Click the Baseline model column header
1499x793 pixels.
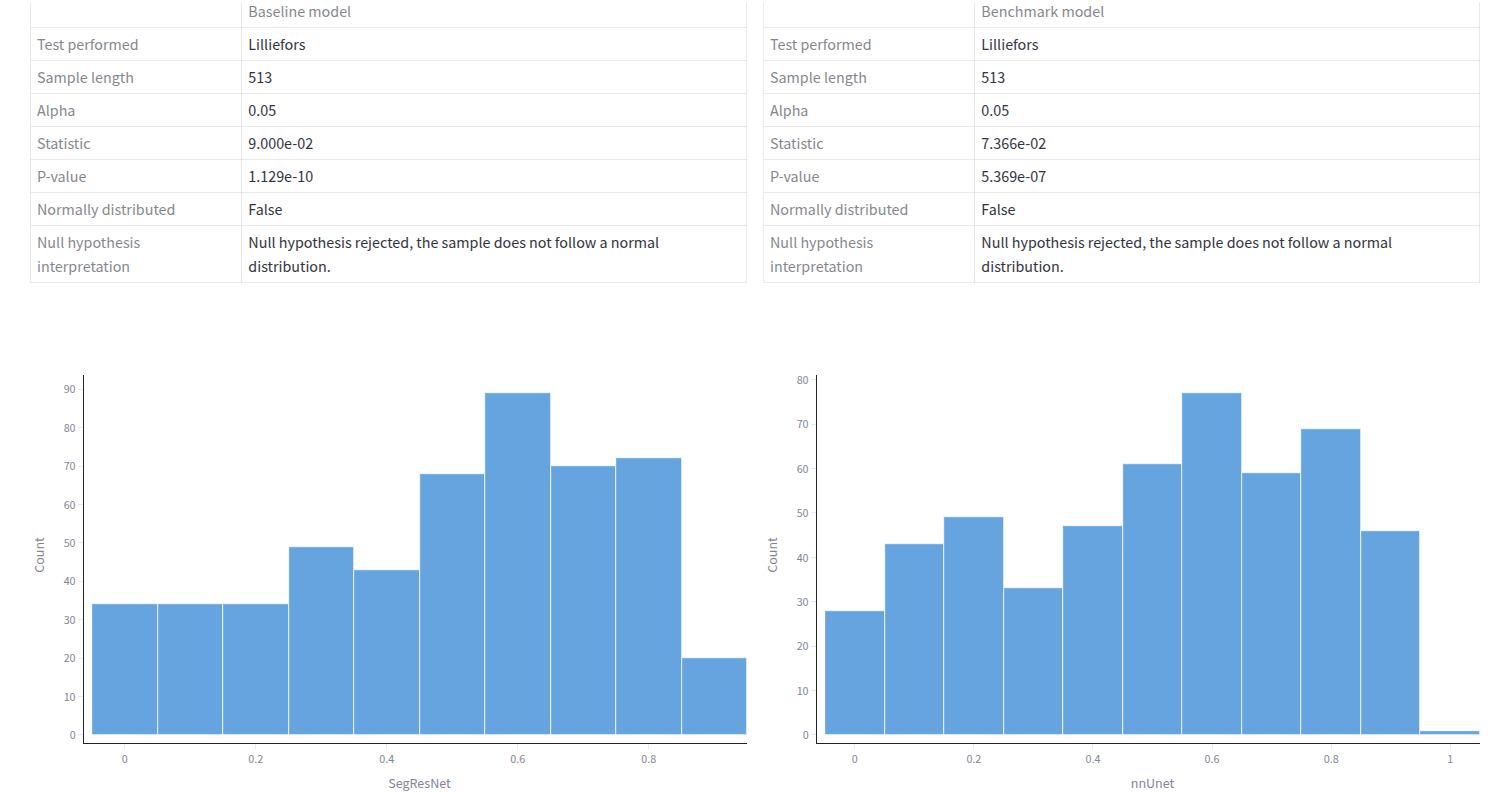[x=299, y=12]
